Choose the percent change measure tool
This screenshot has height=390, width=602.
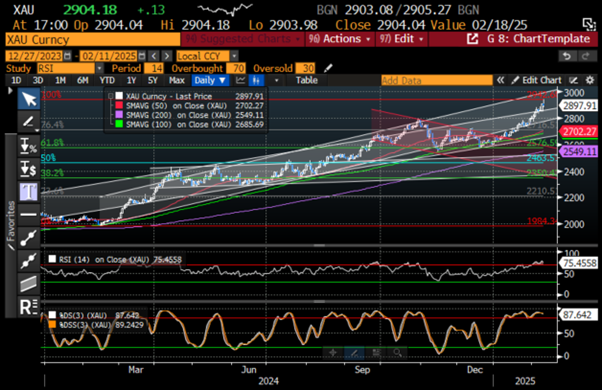(29, 146)
